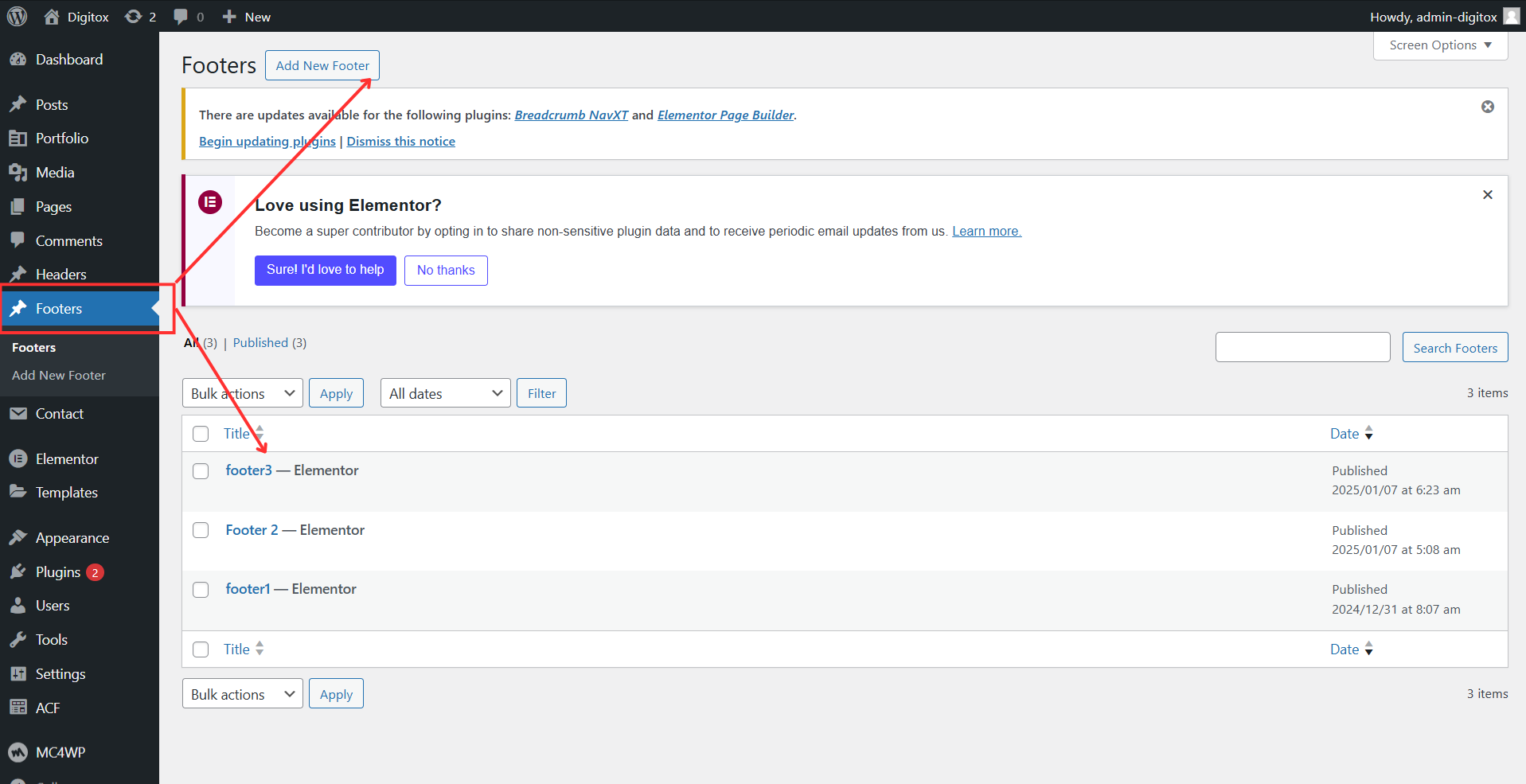Check the footer3 row checkbox

coord(201,471)
